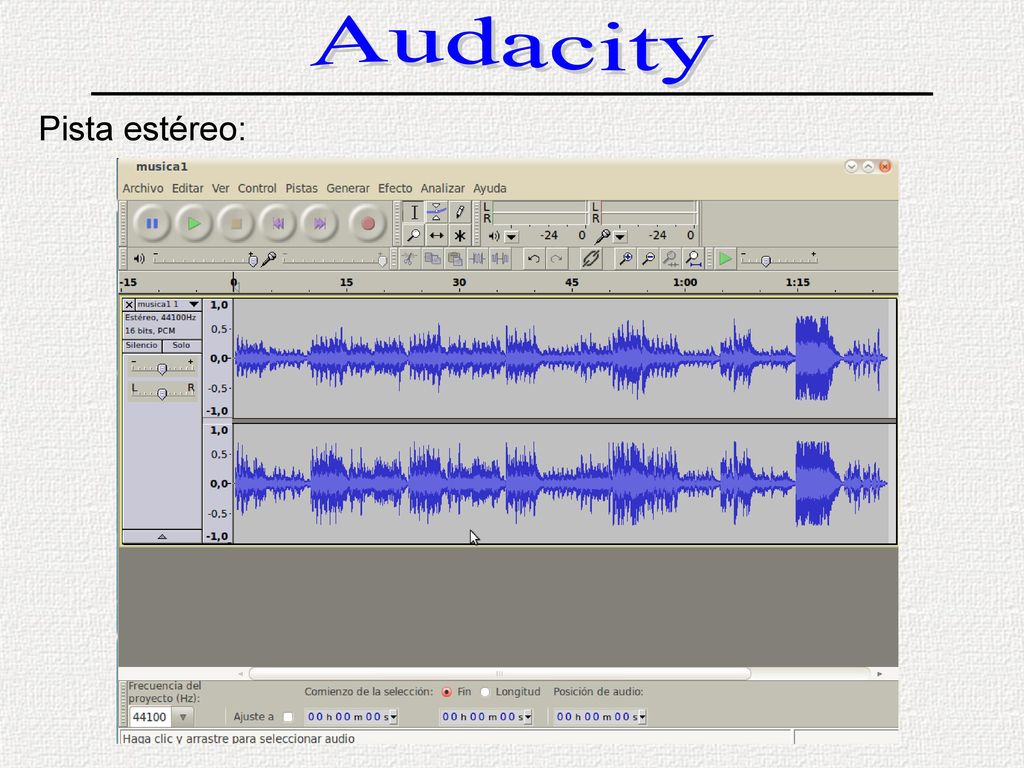Open the Analizar menu
This screenshot has width=1024, height=768.
(x=443, y=188)
